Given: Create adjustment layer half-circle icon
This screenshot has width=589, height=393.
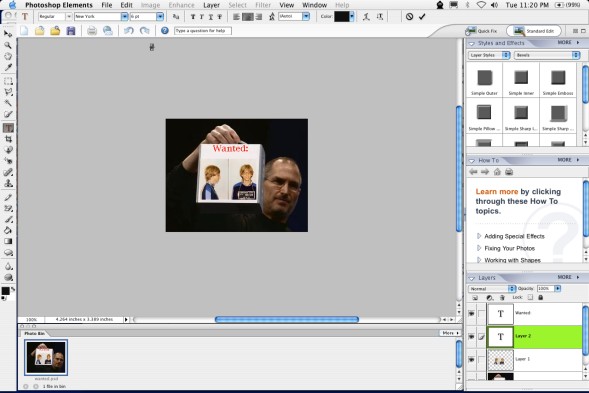Looking at the screenshot, I should 489,298.
